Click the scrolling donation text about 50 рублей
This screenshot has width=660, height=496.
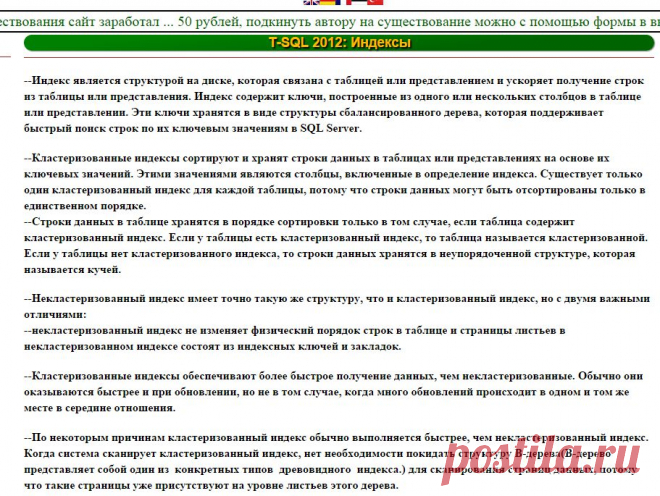[x=330, y=22]
